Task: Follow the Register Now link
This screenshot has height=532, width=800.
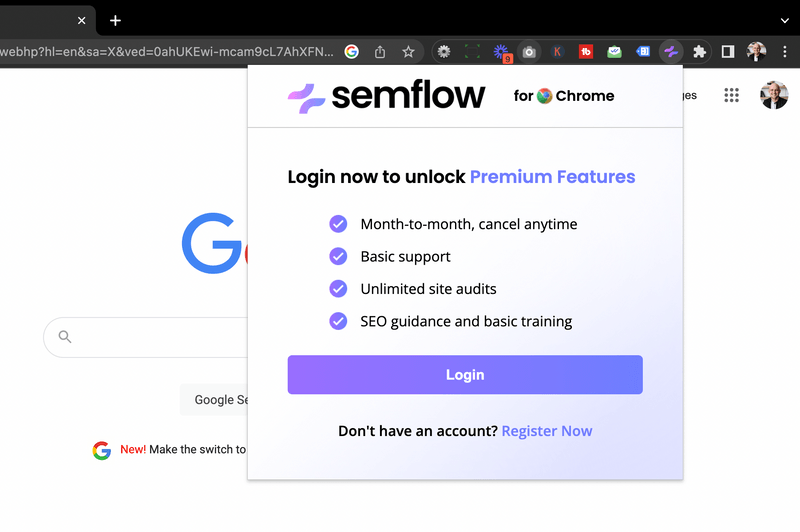Action: click(x=546, y=431)
